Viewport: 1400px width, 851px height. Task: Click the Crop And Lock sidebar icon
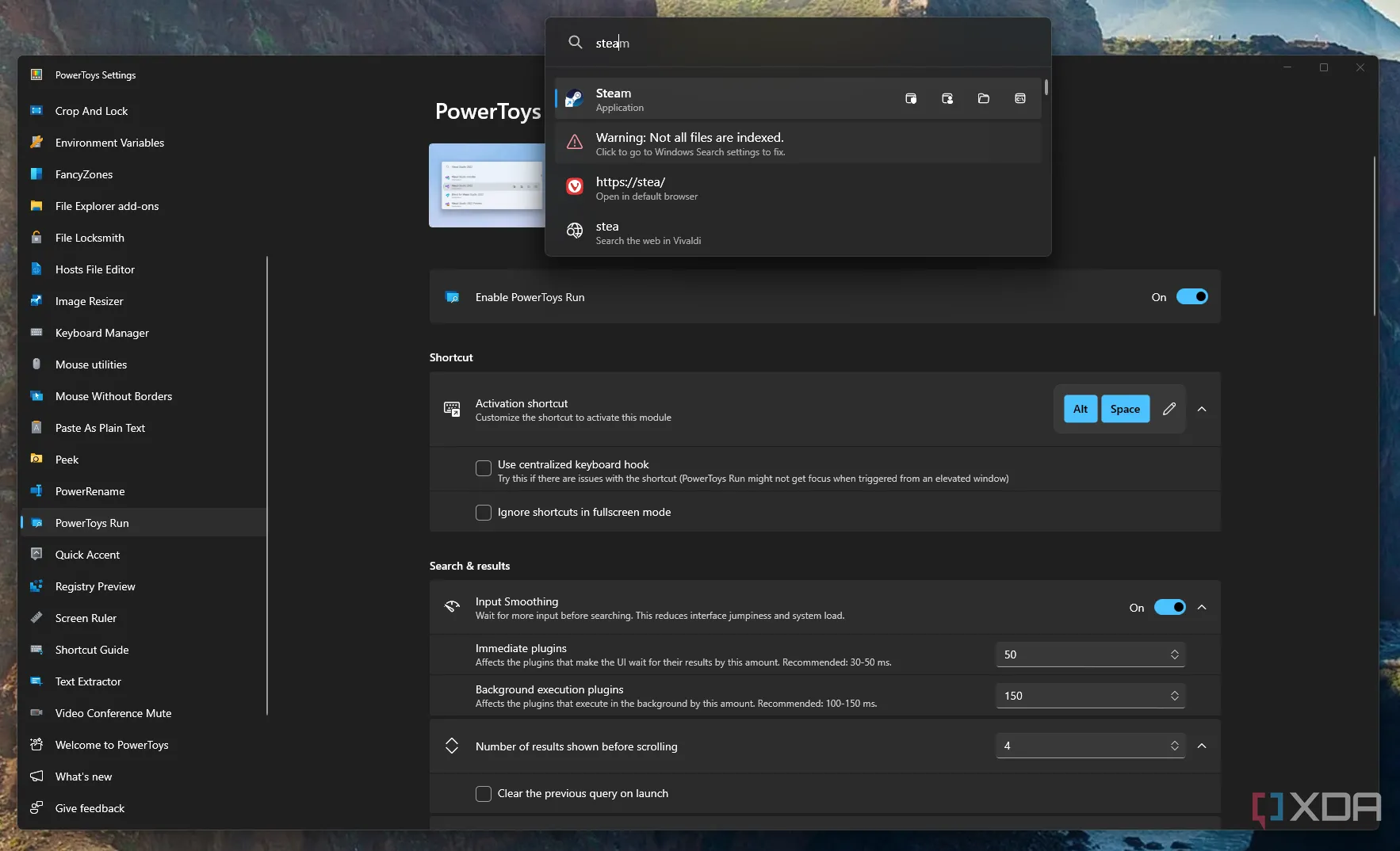pyautogui.click(x=36, y=111)
